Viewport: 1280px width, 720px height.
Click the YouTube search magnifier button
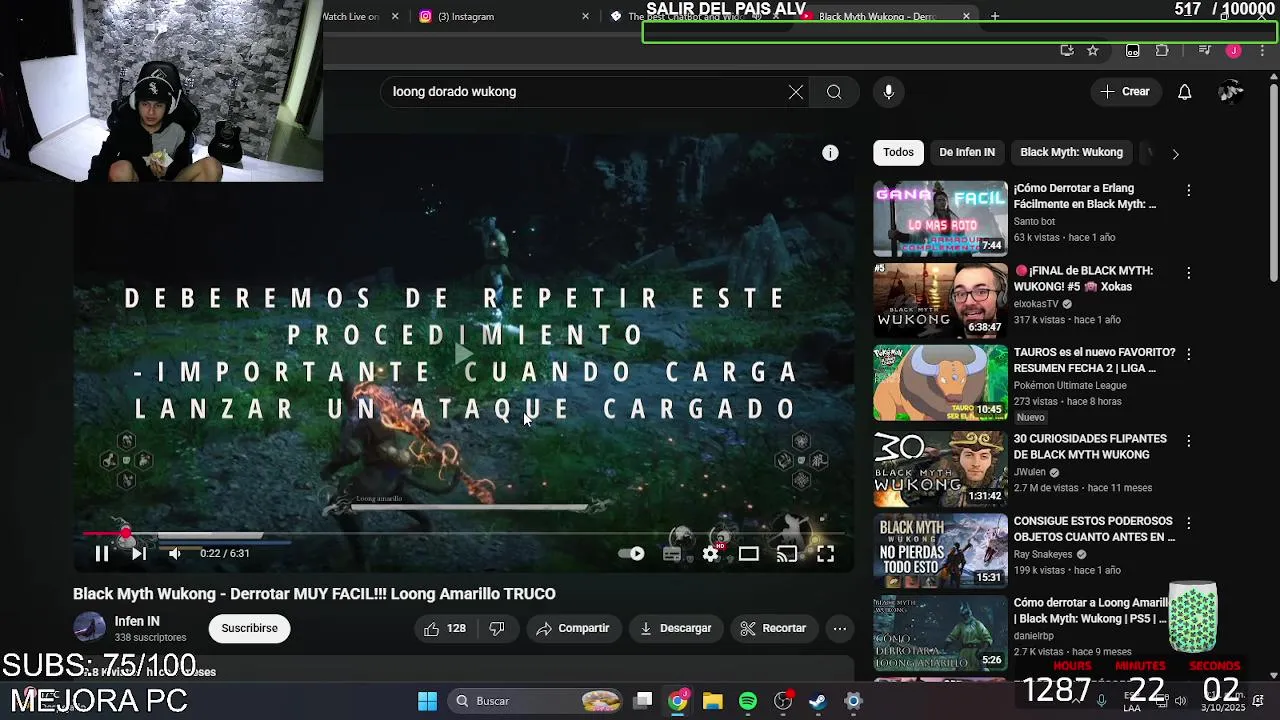(x=834, y=92)
